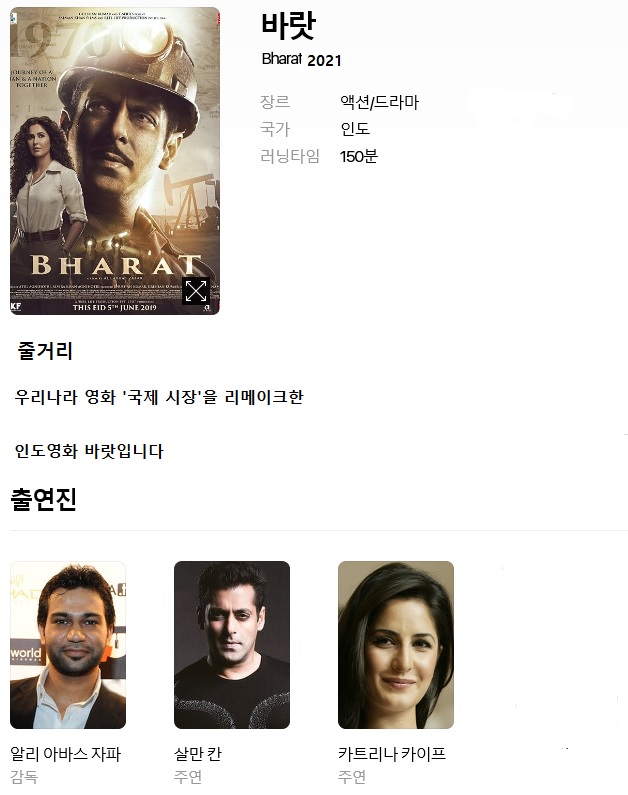Open the photo above 카트리나 카이프
This screenshot has width=628, height=795.
(x=396, y=645)
